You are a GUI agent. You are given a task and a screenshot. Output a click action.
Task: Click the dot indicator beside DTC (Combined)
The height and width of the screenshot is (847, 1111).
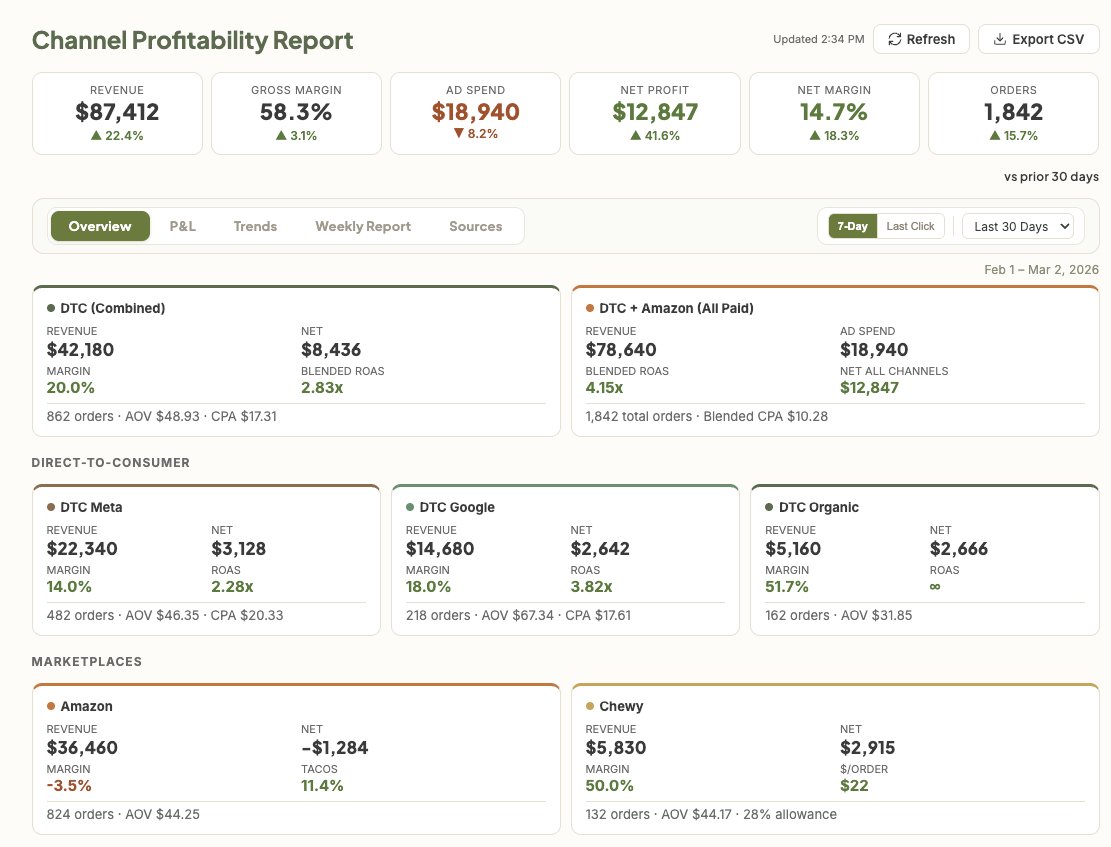tap(52, 308)
